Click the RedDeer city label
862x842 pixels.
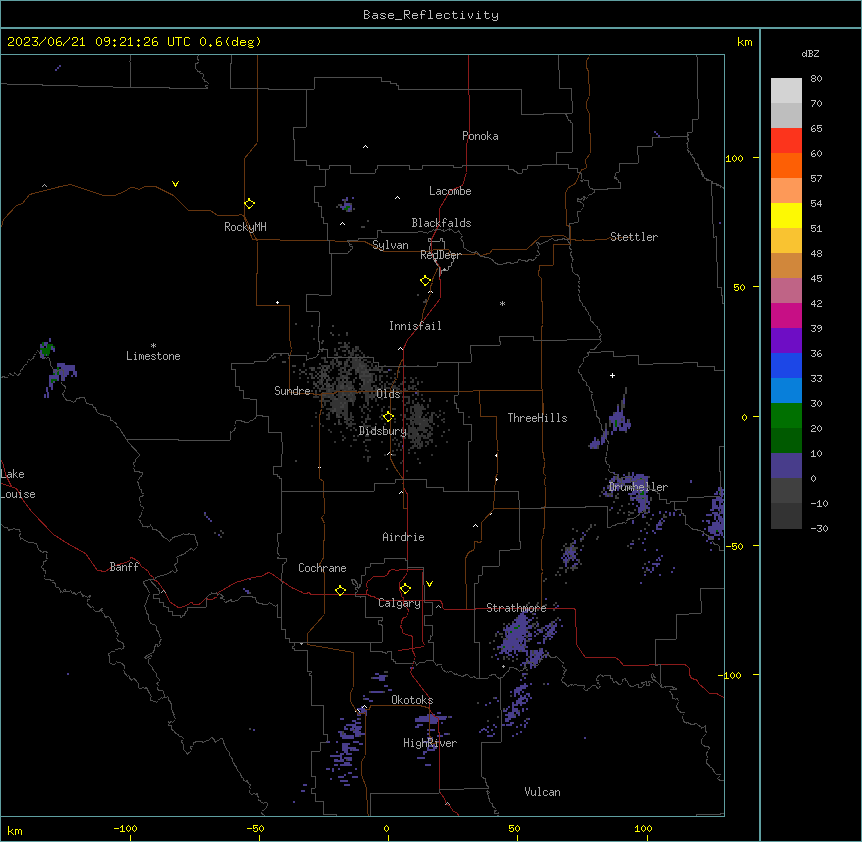click(440, 255)
